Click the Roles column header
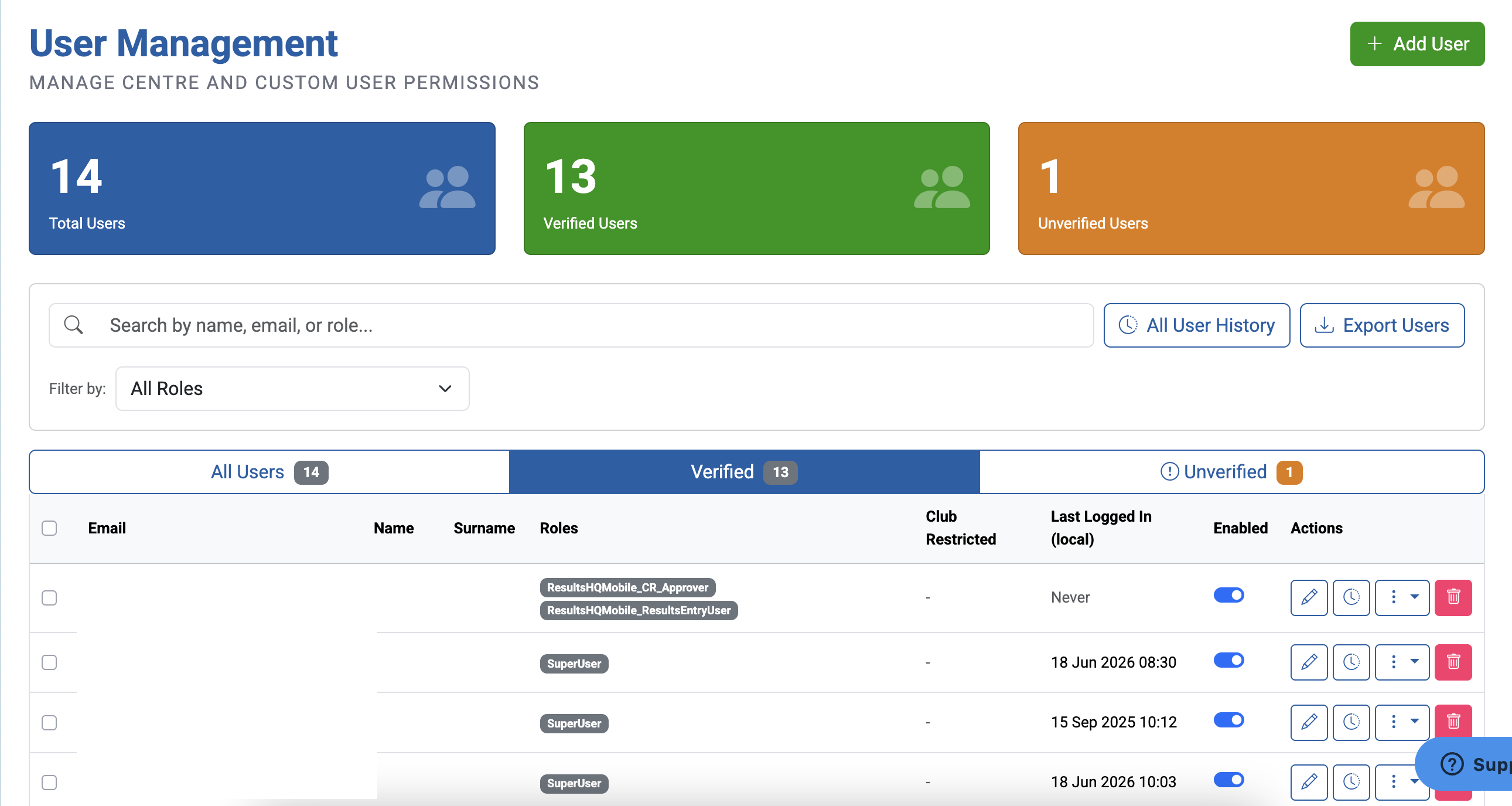1512x806 pixels. (559, 528)
